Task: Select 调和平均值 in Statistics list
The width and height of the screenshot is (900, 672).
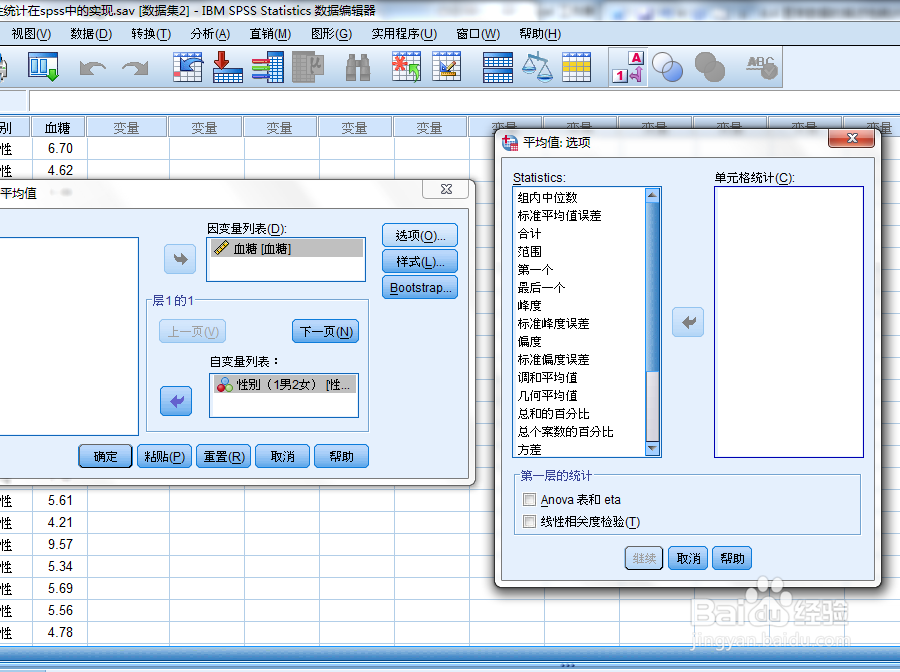Action: tap(548, 378)
